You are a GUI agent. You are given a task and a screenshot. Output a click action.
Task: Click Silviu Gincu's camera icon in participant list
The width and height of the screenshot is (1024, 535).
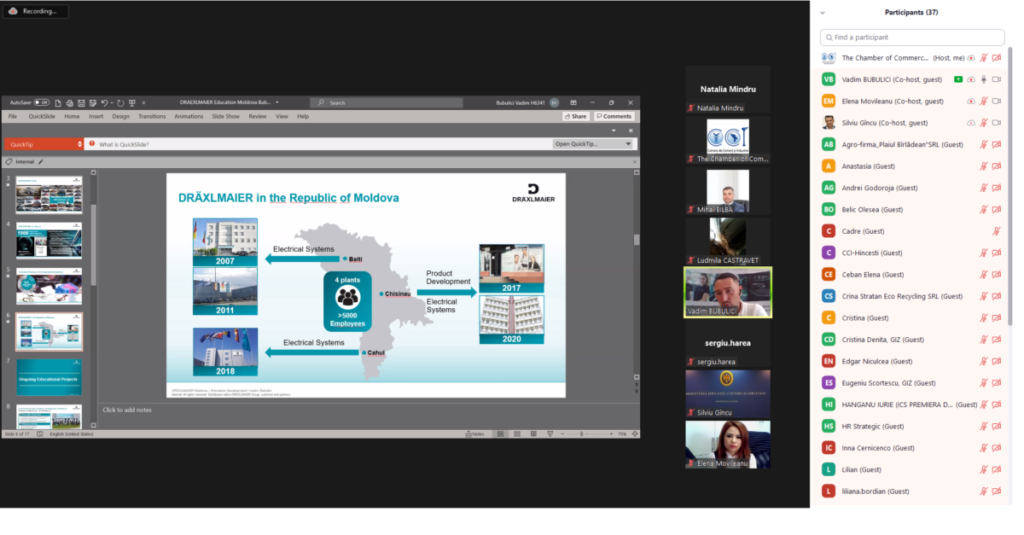[997, 123]
